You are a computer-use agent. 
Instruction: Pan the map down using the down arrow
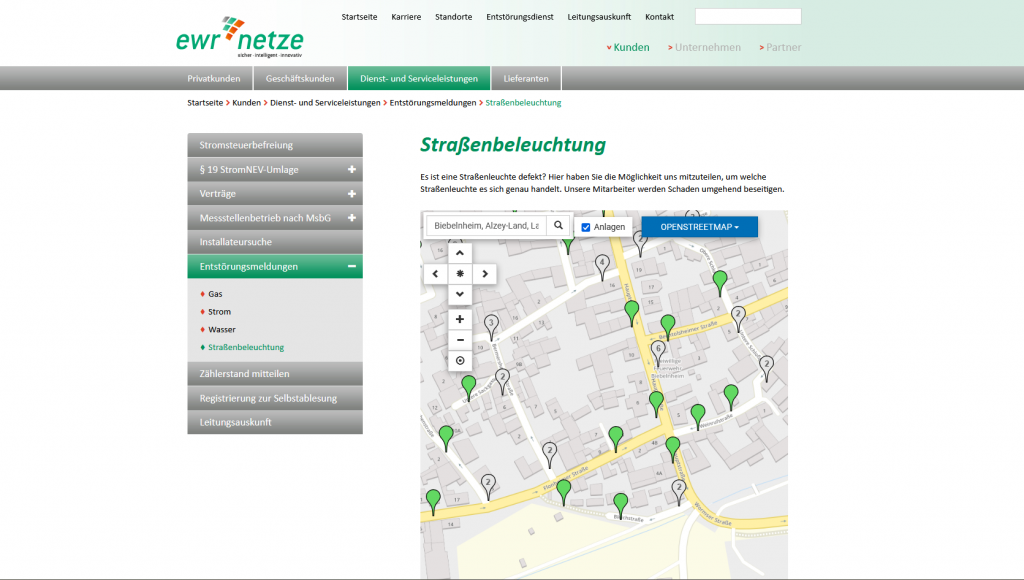click(458, 294)
